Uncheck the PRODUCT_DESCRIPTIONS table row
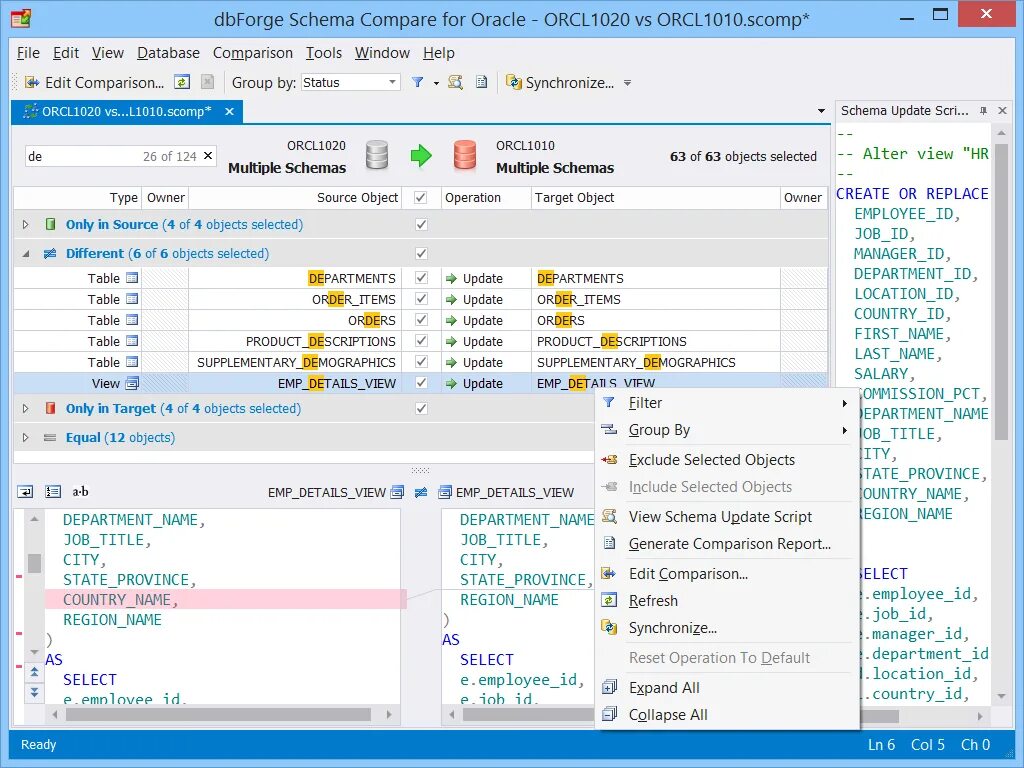Image resolution: width=1024 pixels, height=768 pixels. point(421,341)
